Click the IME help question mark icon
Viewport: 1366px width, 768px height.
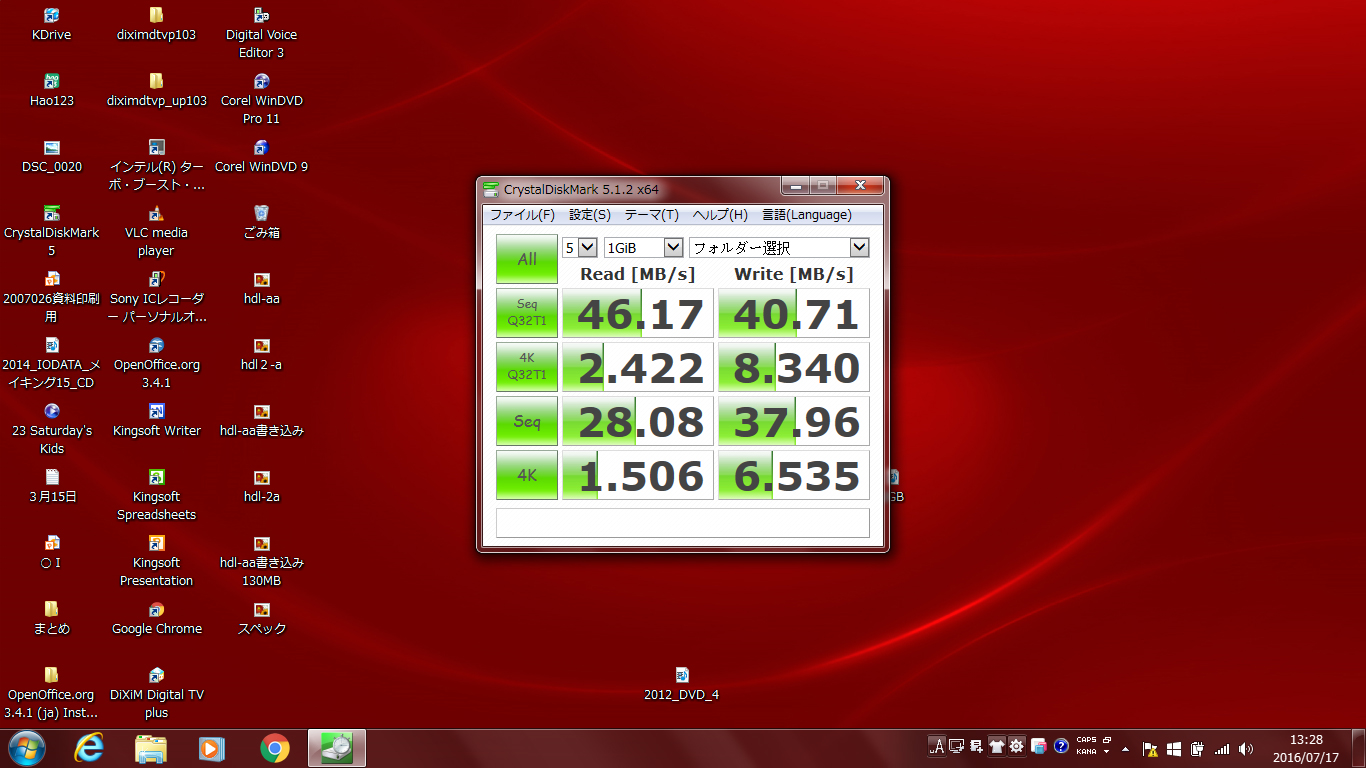pyautogui.click(x=1061, y=746)
